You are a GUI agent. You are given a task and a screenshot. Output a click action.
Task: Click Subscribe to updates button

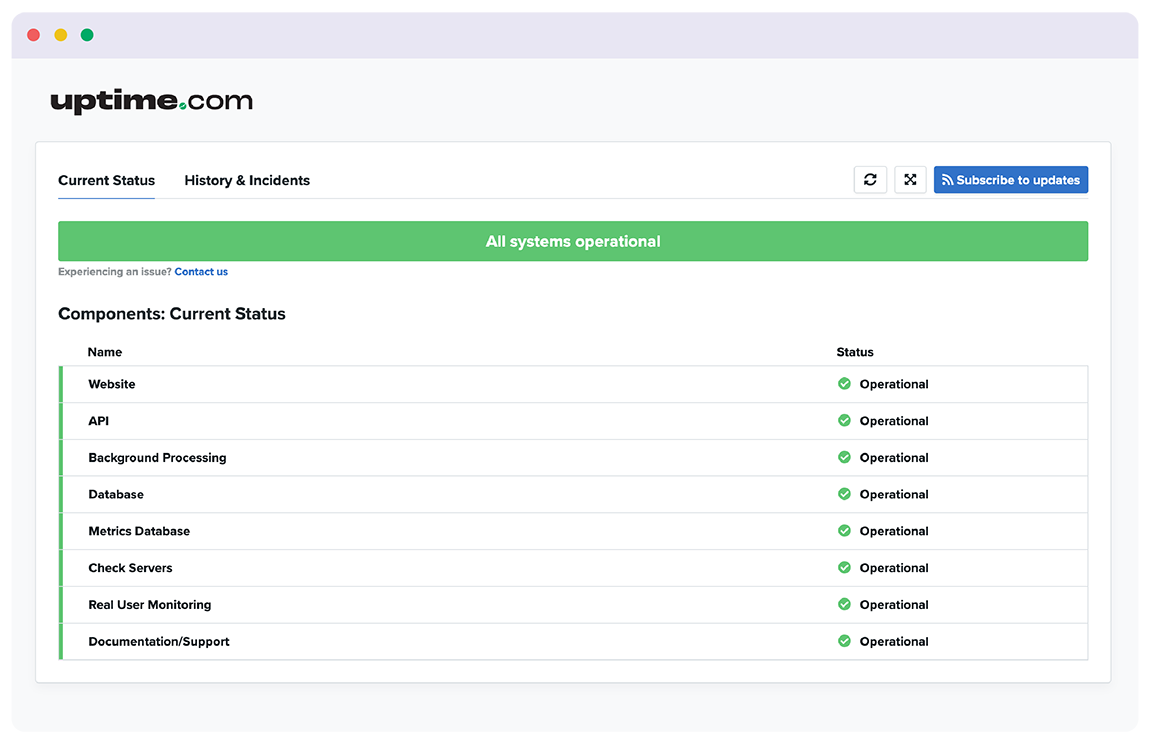[1011, 180]
